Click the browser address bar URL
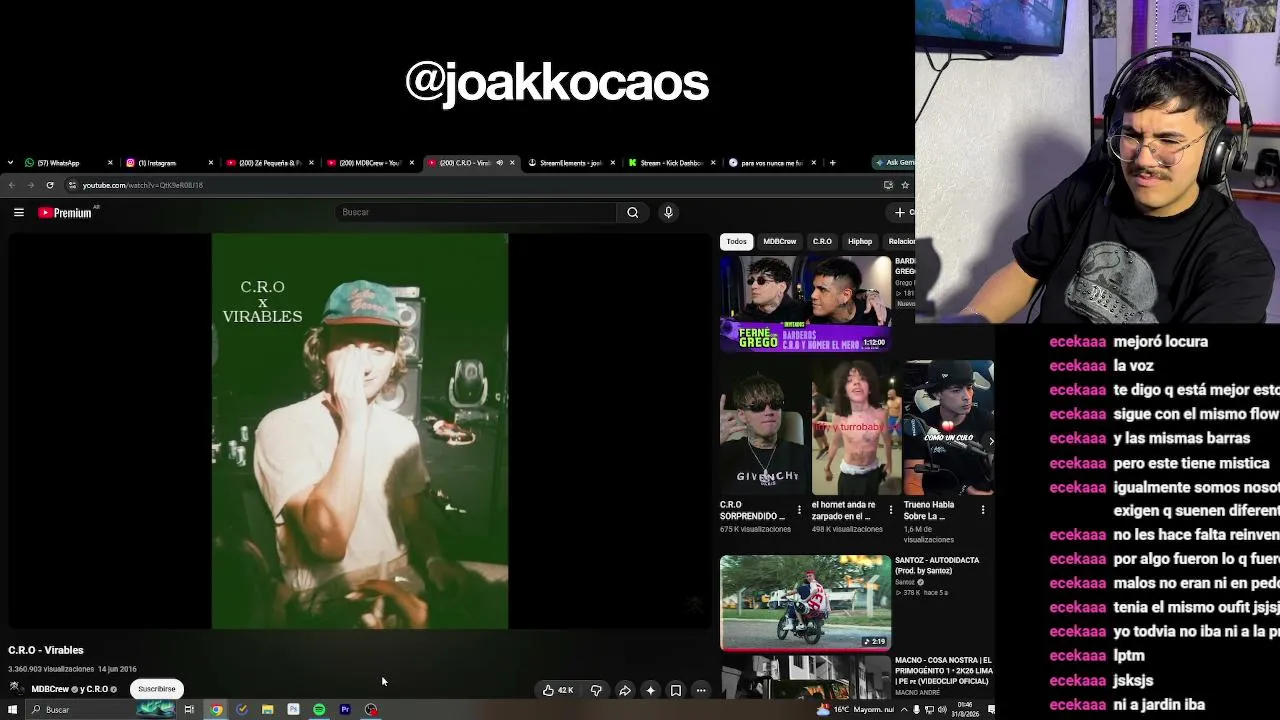This screenshot has width=1280, height=720. click(143, 185)
